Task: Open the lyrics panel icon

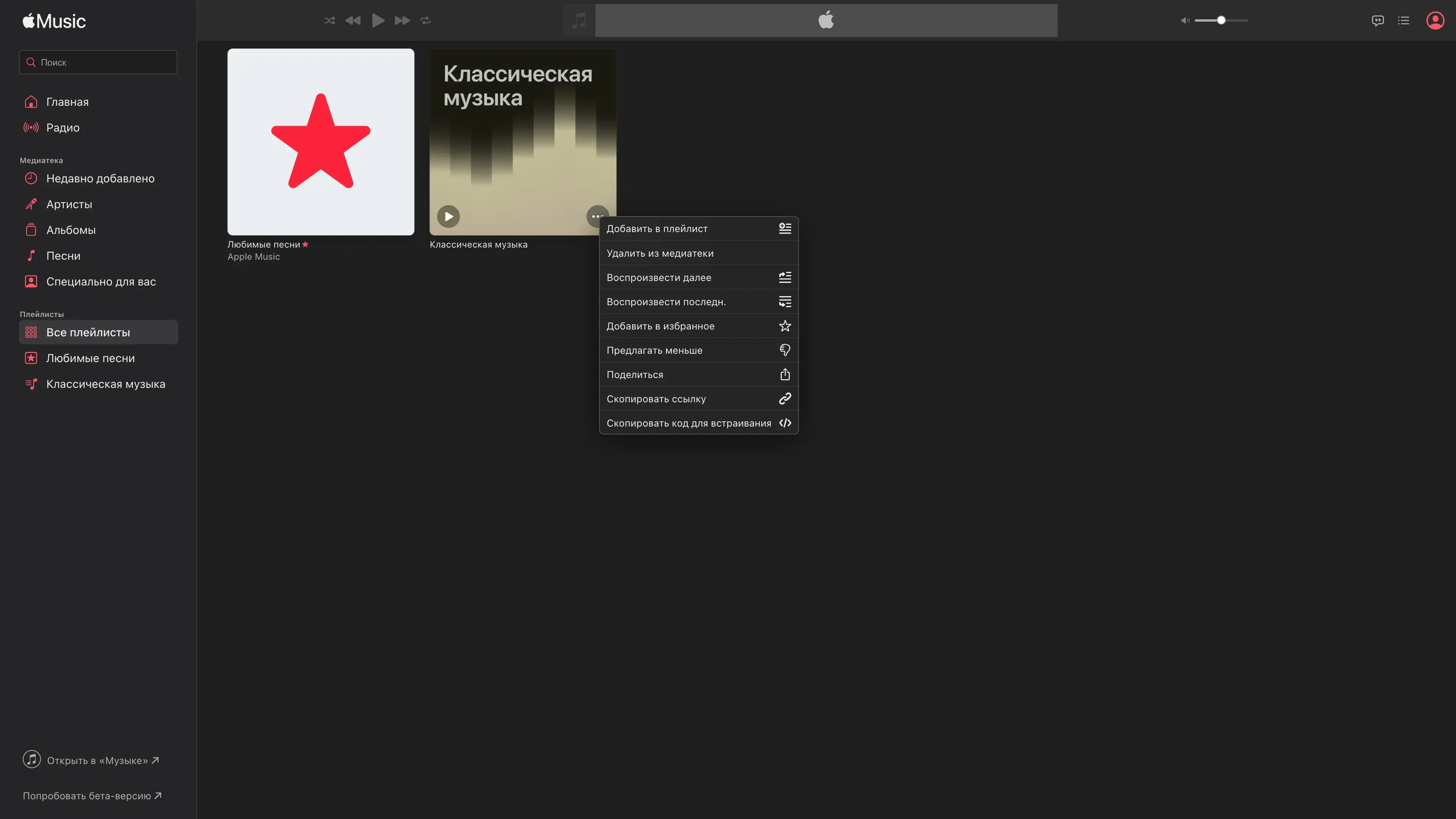Action: click(x=1378, y=21)
